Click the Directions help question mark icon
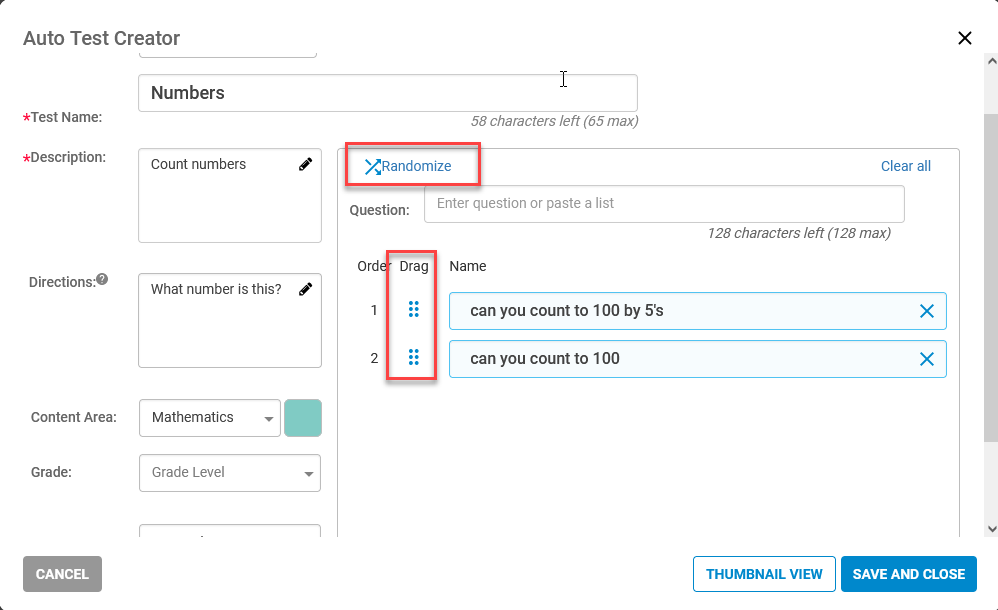998x610 pixels. (102, 279)
